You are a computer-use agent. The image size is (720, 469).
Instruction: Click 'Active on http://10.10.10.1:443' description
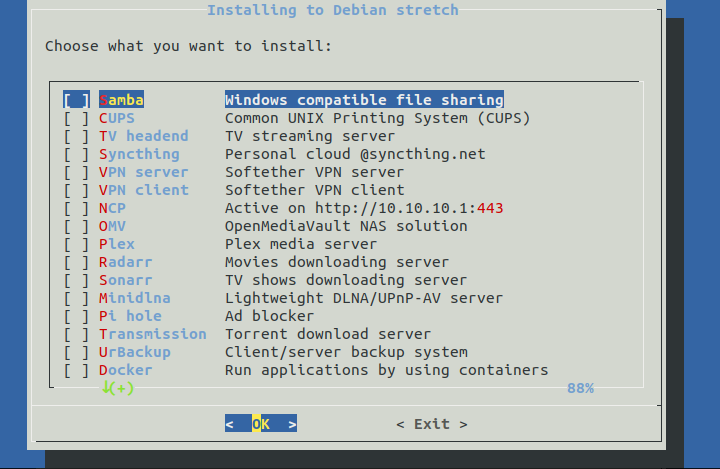coord(364,208)
